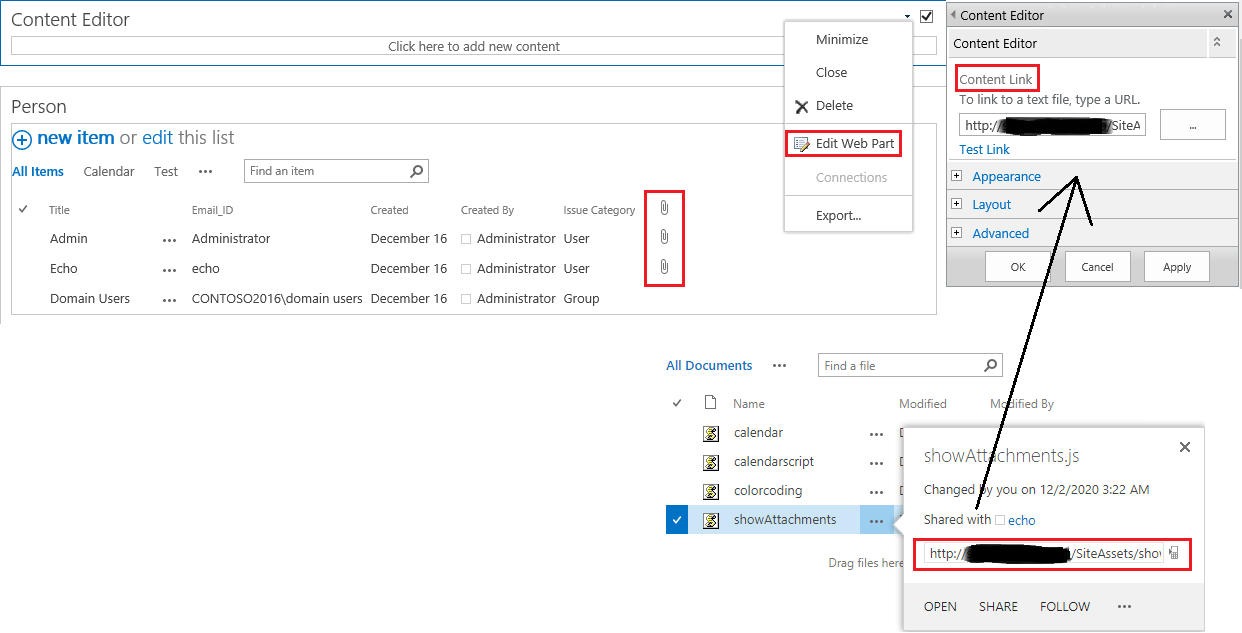The width and height of the screenshot is (1242, 633).
Task: Click the colorcoding file icon
Action: (710, 490)
